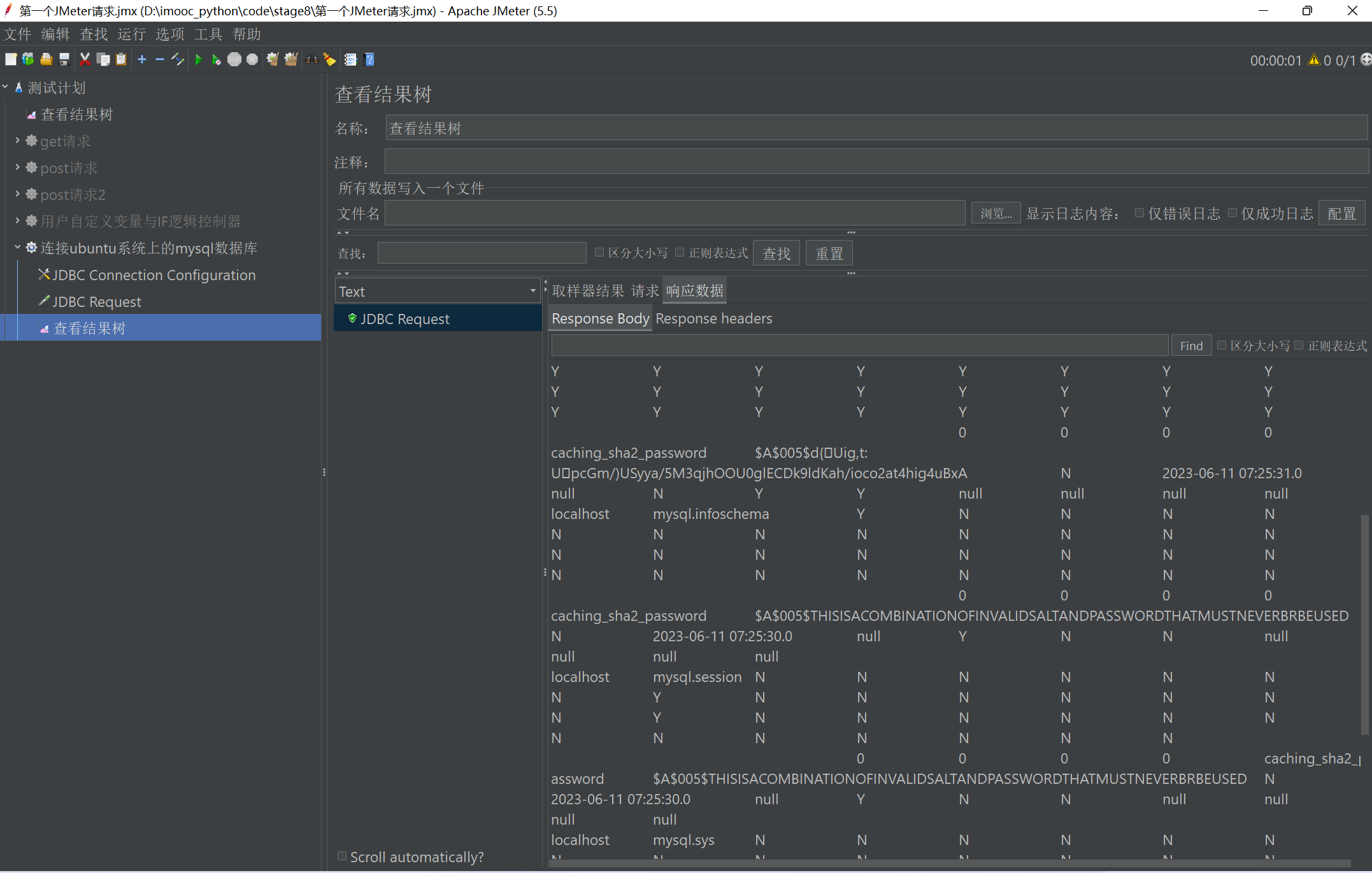
Task: Switch to Response headers tab
Action: point(713,318)
